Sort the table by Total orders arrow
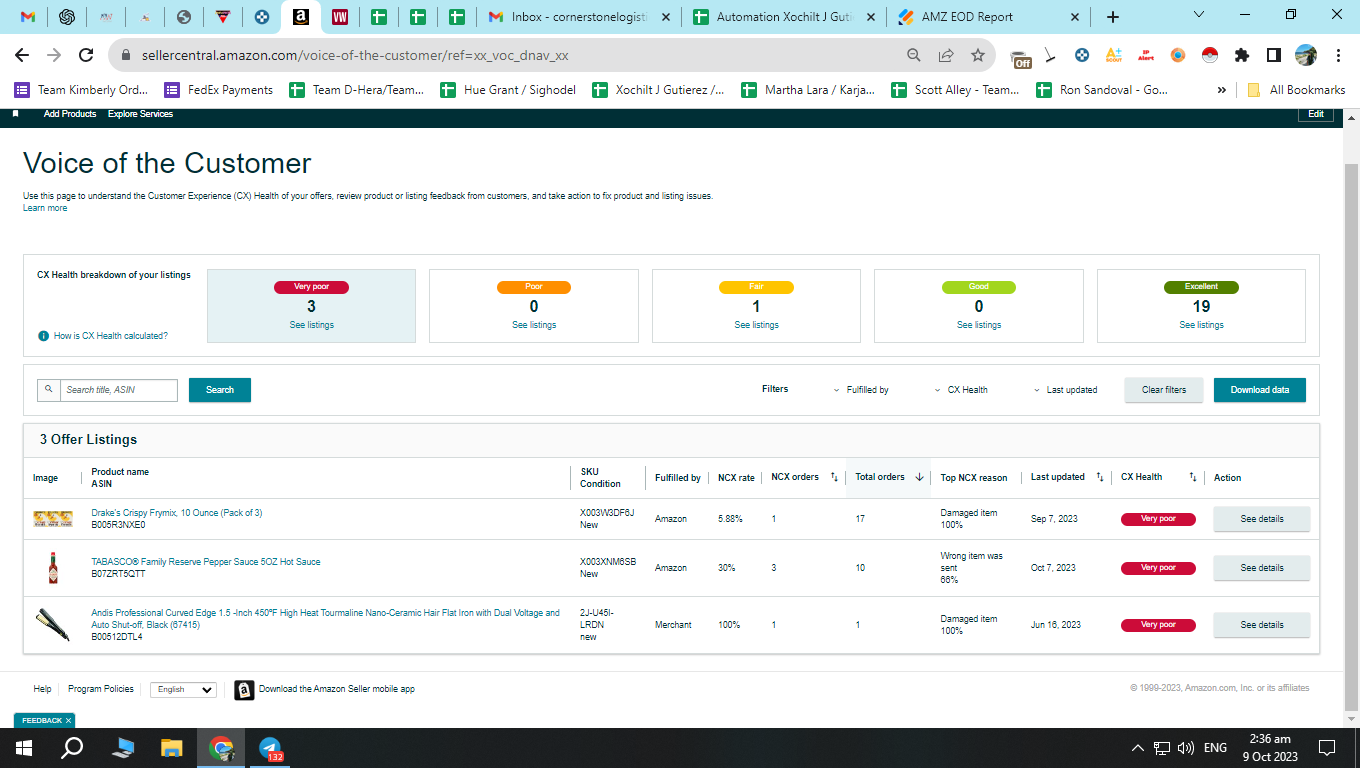The image size is (1360, 768). click(919, 477)
